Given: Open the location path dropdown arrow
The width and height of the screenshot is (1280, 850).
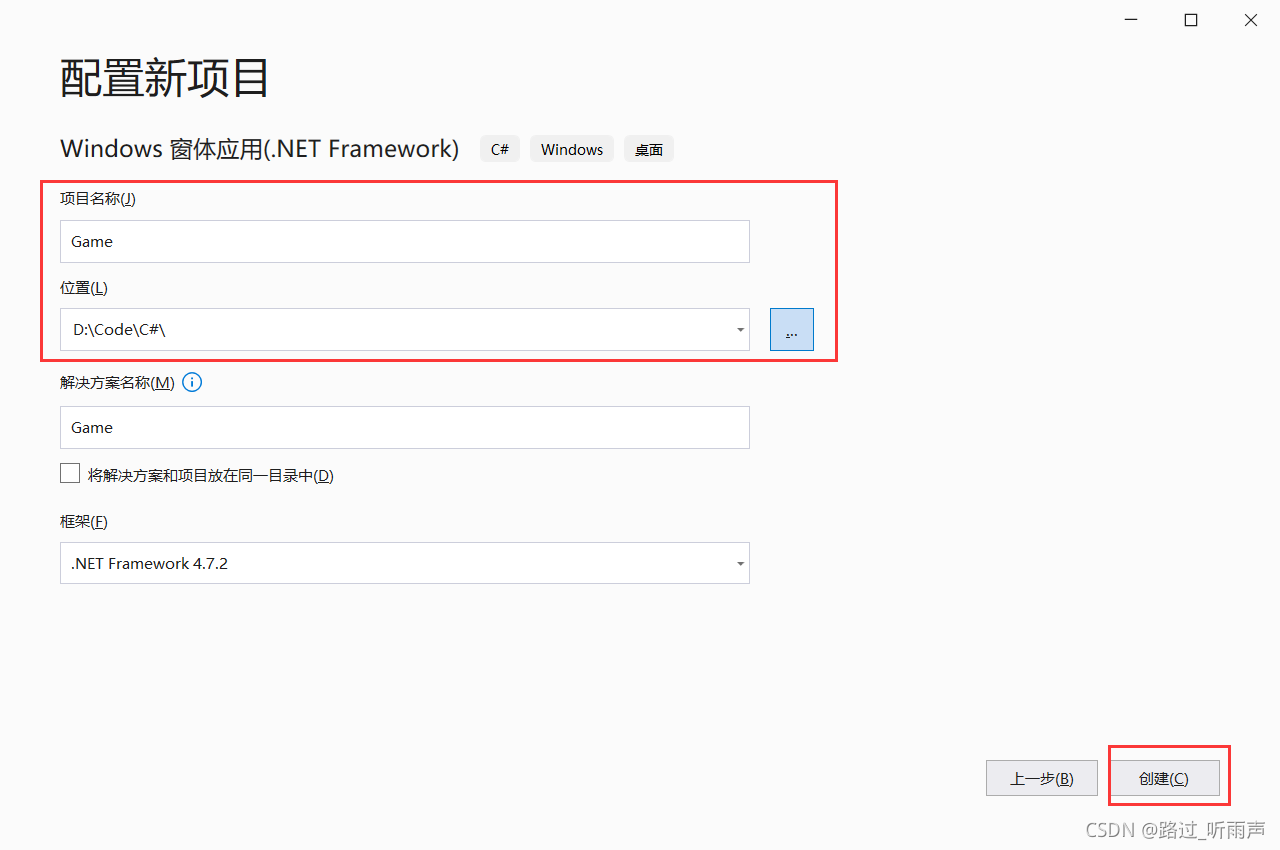Looking at the screenshot, I should click(x=740, y=330).
